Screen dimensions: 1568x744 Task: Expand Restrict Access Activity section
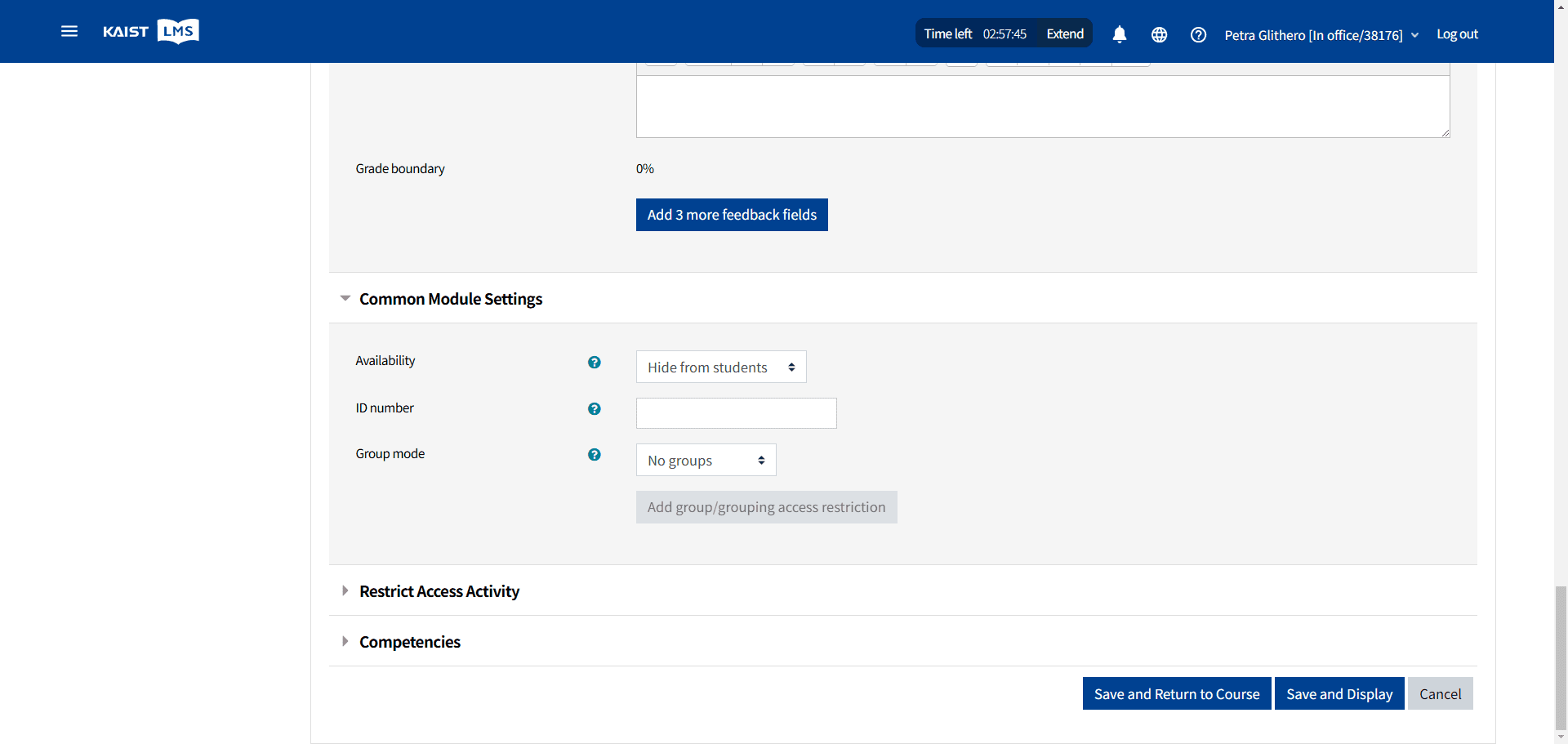439,591
